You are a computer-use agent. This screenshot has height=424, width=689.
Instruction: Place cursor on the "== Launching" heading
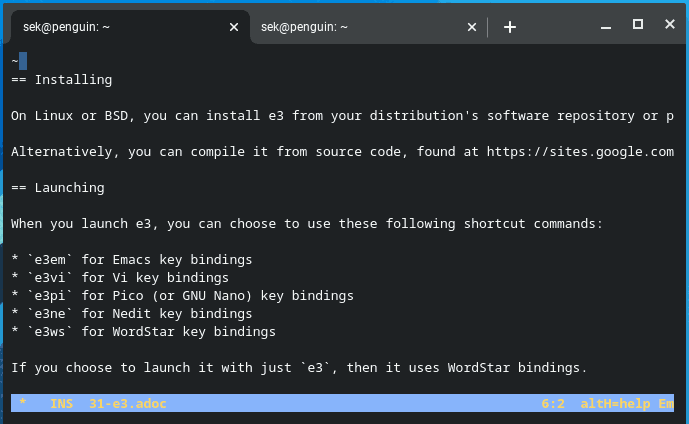coord(58,188)
